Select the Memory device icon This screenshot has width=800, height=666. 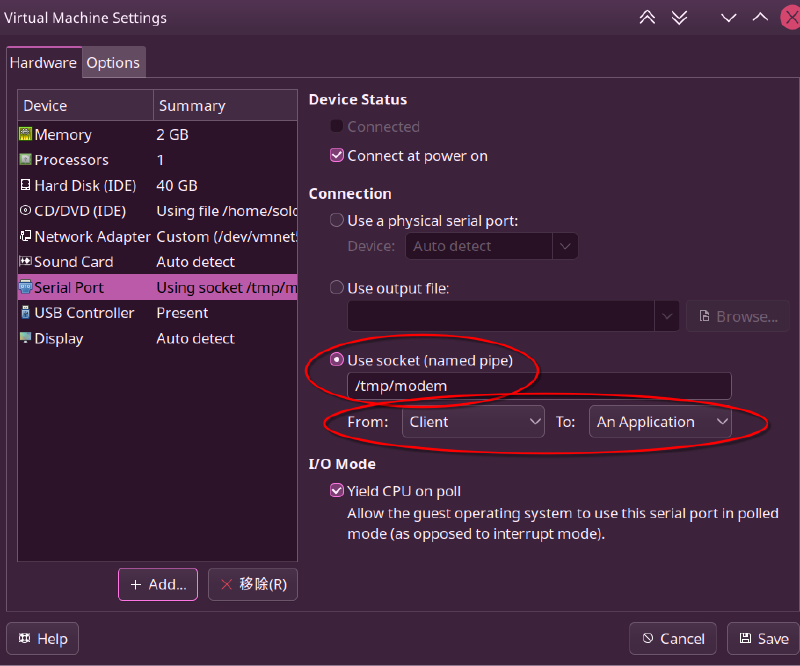(x=26, y=134)
